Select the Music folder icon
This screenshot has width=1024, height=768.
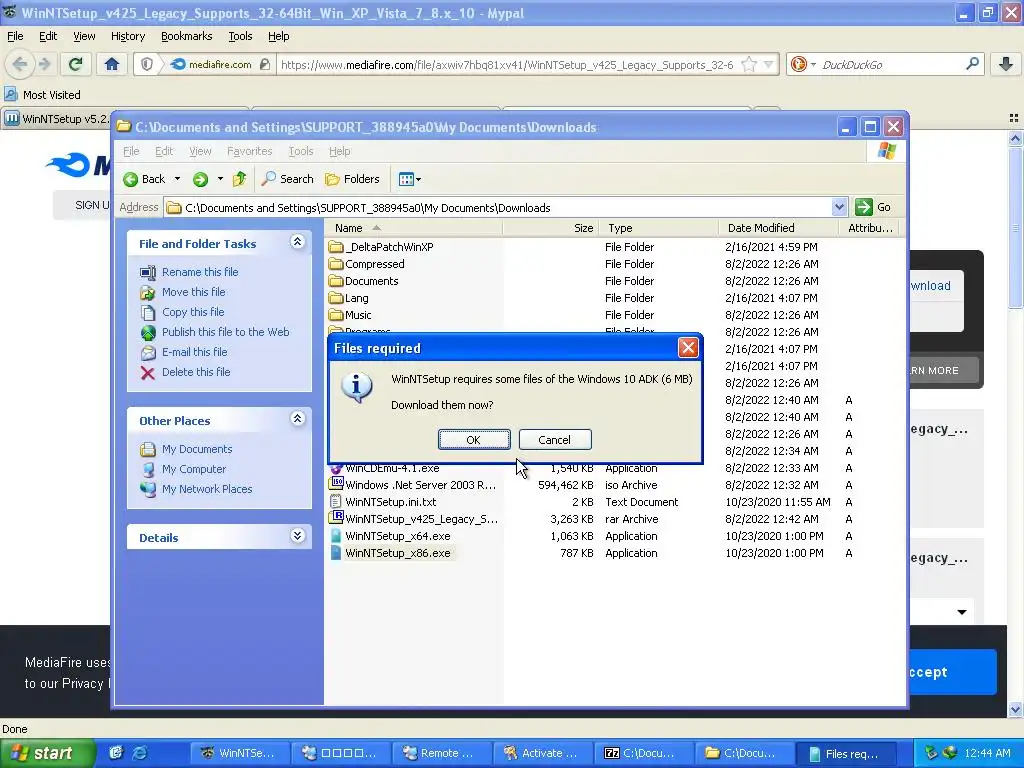click(336, 315)
